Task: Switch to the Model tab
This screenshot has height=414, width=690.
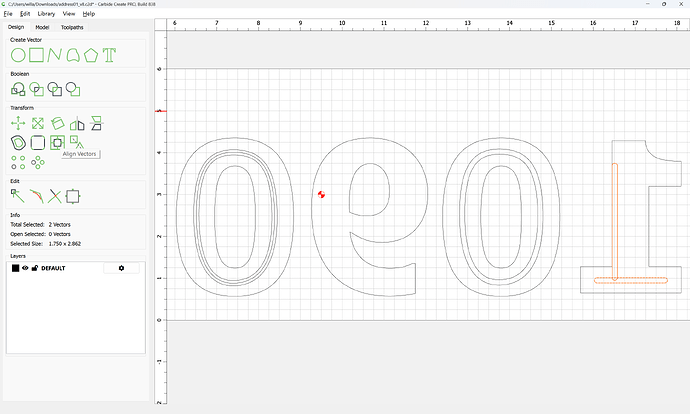Action: [x=42, y=27]
